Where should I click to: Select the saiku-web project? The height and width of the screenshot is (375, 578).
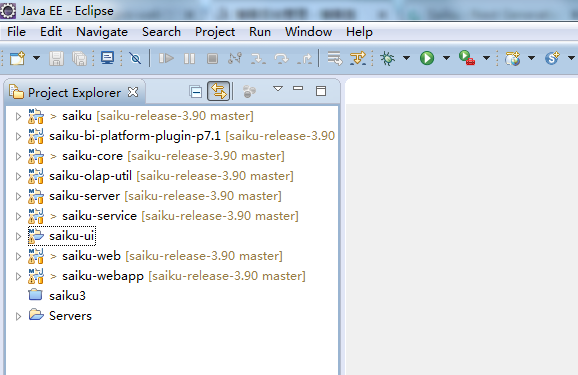click(91, 256)
